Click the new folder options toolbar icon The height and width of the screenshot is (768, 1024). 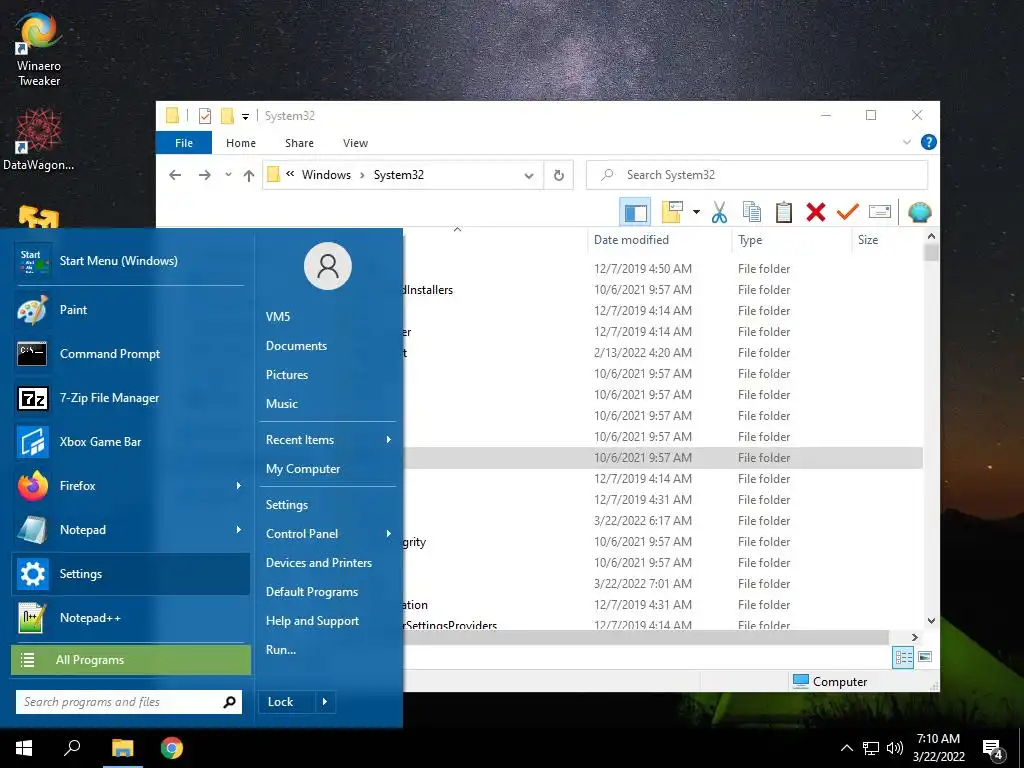(x=673, y=212)
